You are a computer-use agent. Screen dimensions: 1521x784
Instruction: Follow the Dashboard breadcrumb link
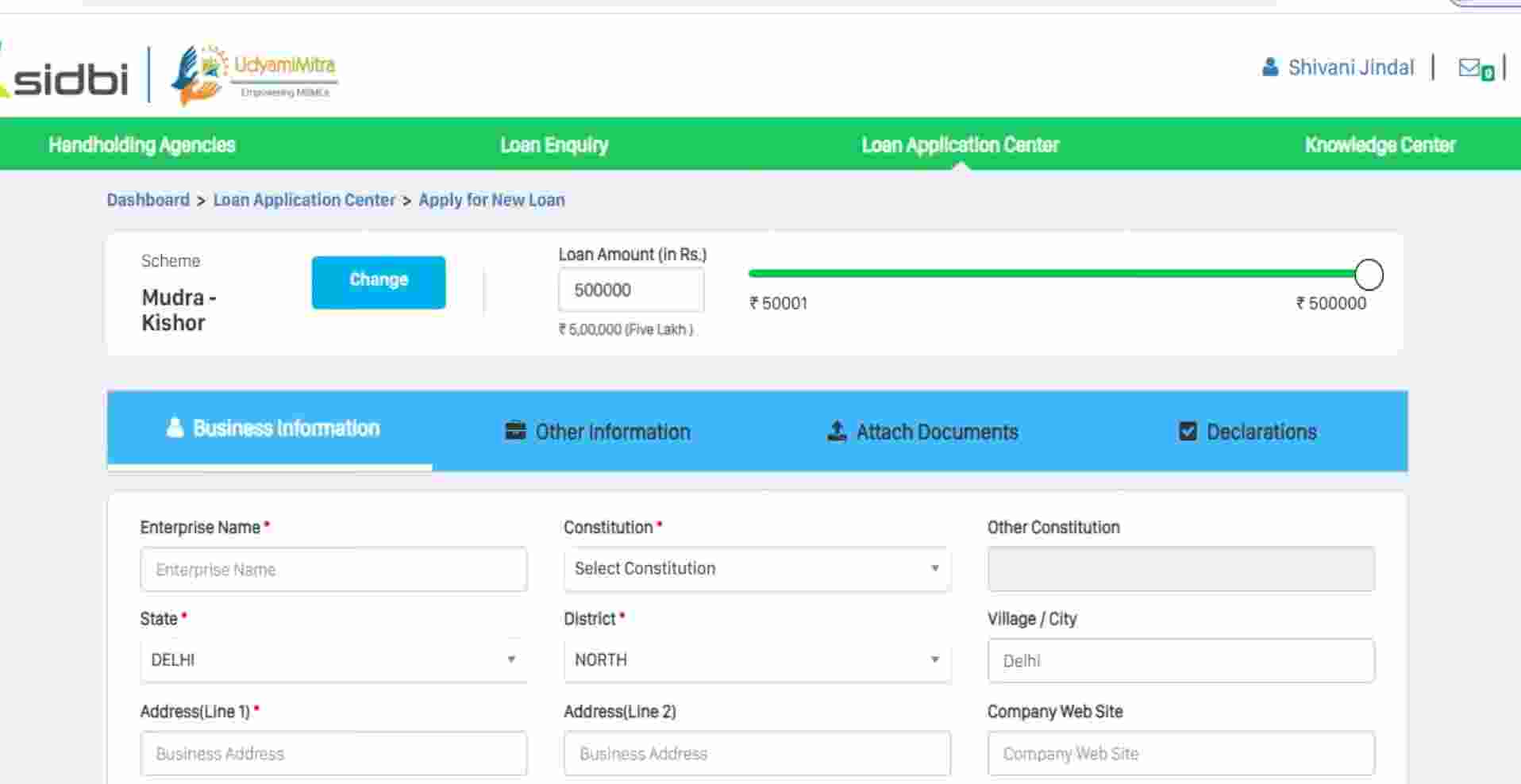(148, 200)
